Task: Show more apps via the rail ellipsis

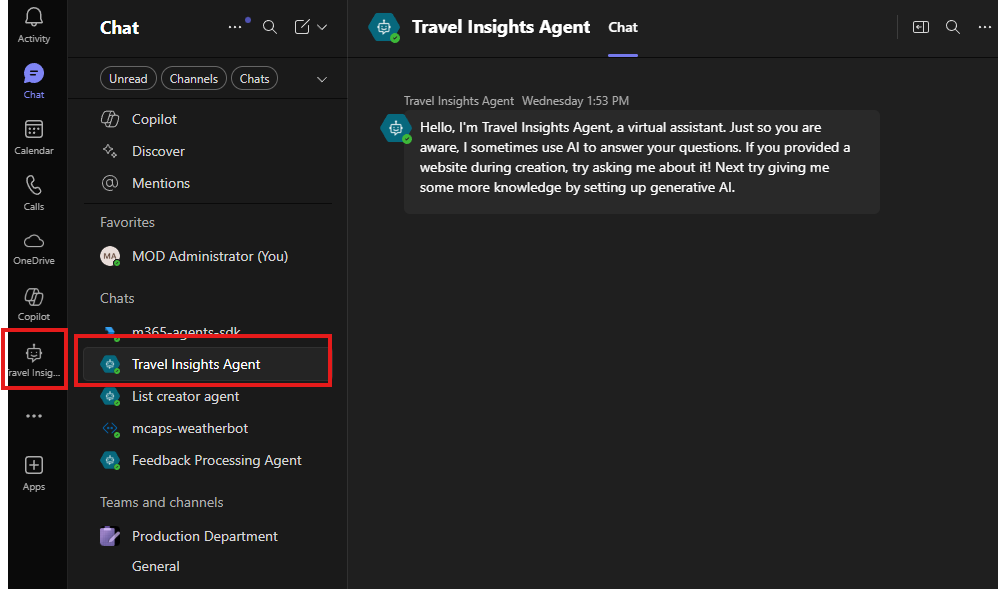Action: click(34, 416)
